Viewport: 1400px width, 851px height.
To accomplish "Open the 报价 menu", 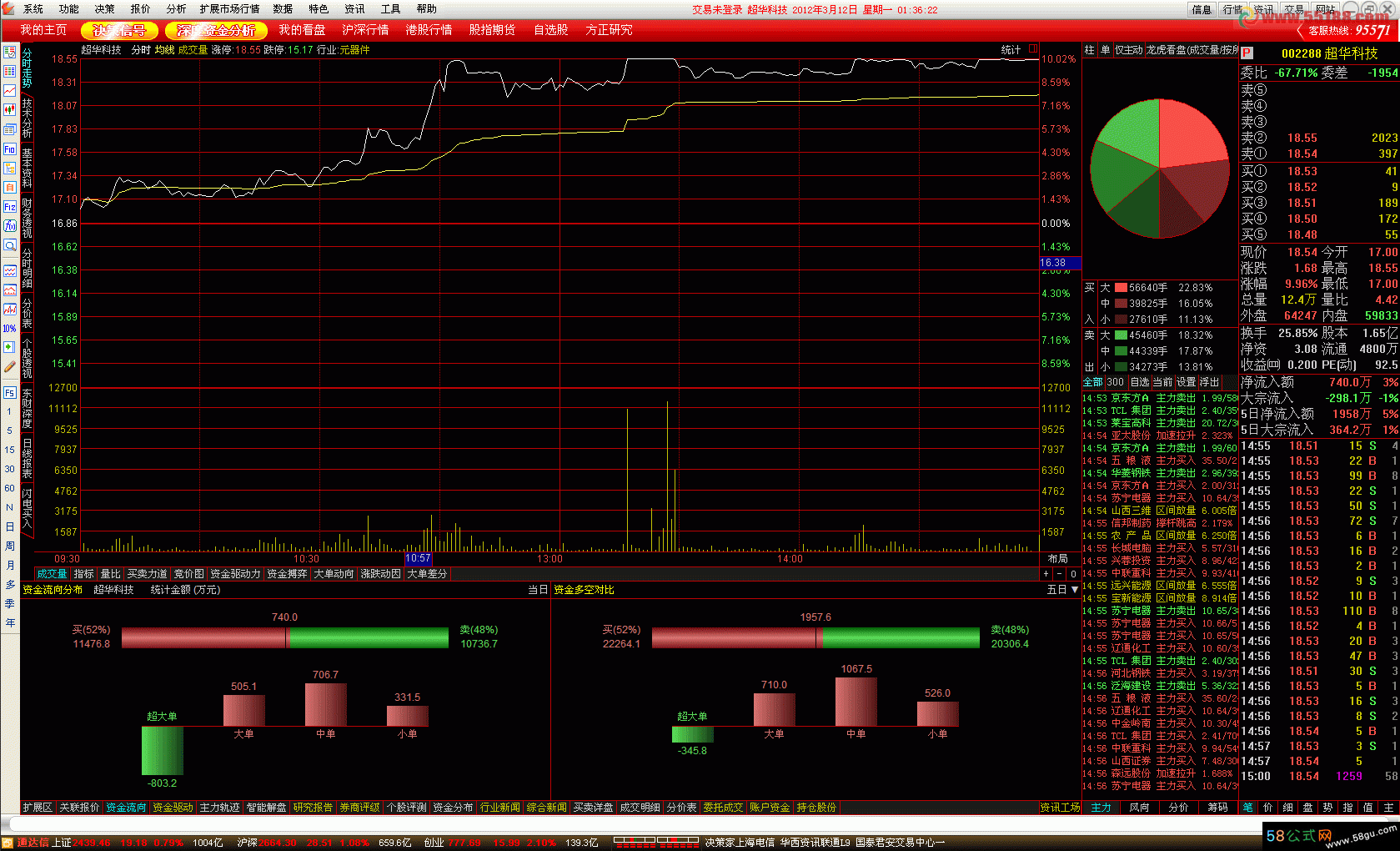I will coord(141,9).
